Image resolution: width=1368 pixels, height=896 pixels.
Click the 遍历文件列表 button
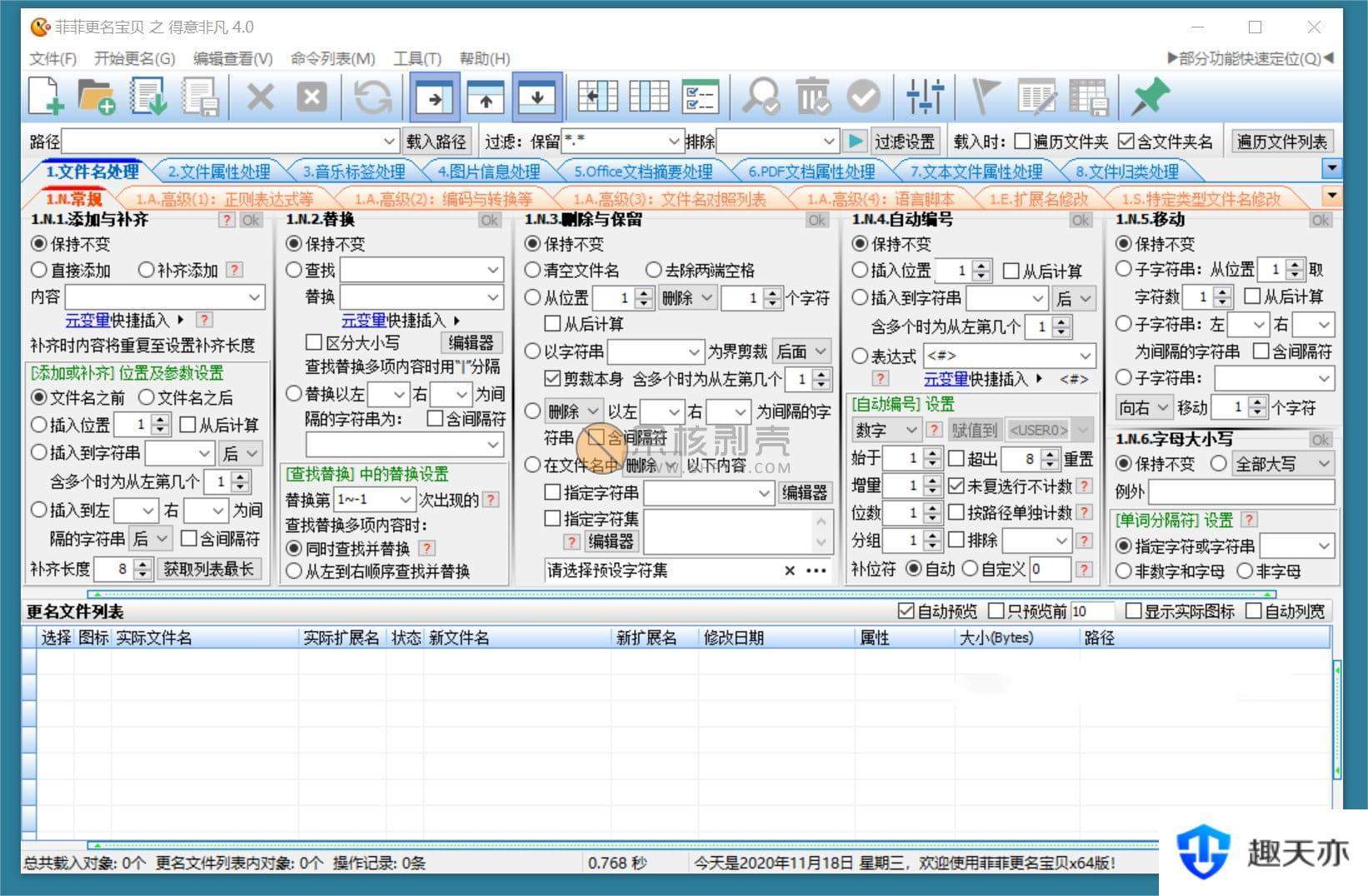tap(1281, 141)
